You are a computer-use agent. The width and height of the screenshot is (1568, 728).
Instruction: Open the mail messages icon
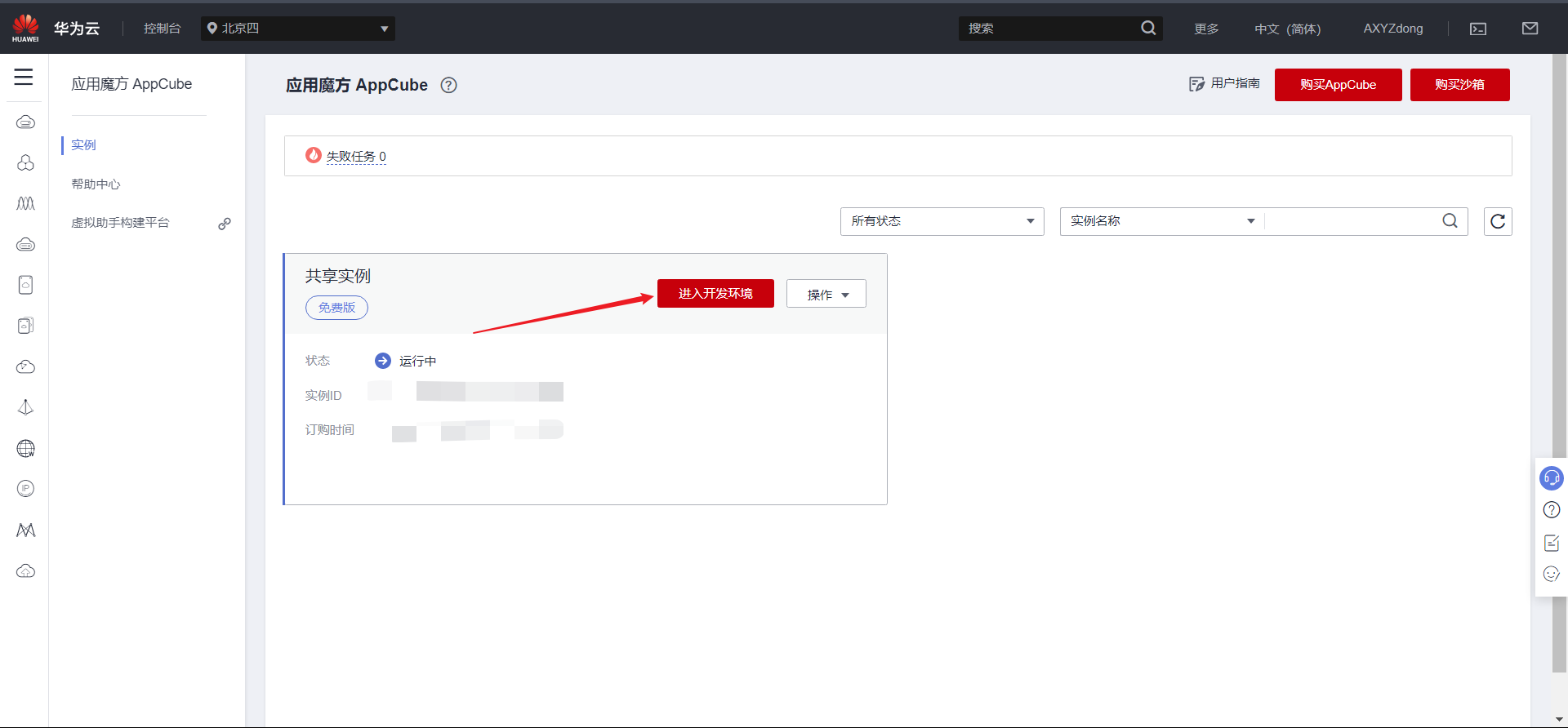tap(1530, 29)
